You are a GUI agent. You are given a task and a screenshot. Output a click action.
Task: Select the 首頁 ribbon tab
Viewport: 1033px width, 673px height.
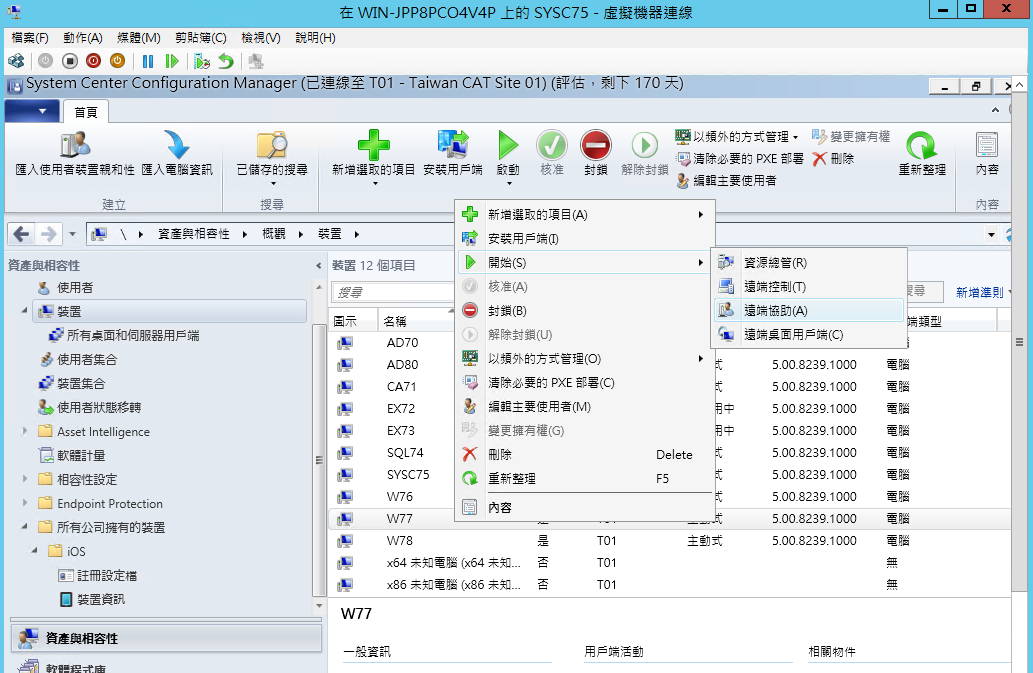click(86, 112)
